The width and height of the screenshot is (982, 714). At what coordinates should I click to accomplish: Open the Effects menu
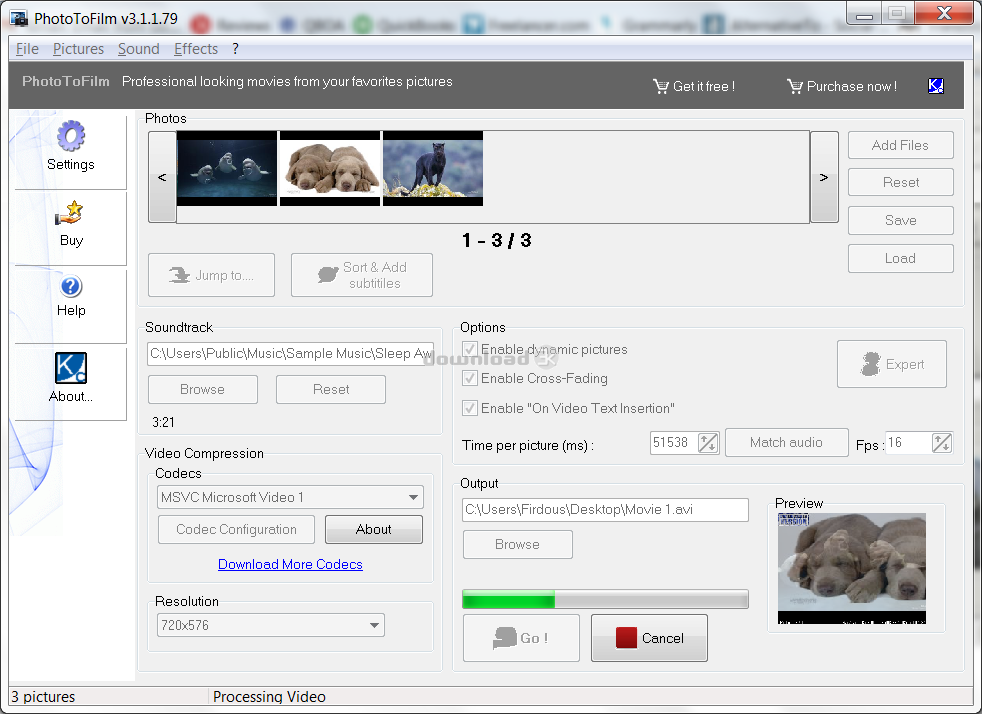(196, 49)
